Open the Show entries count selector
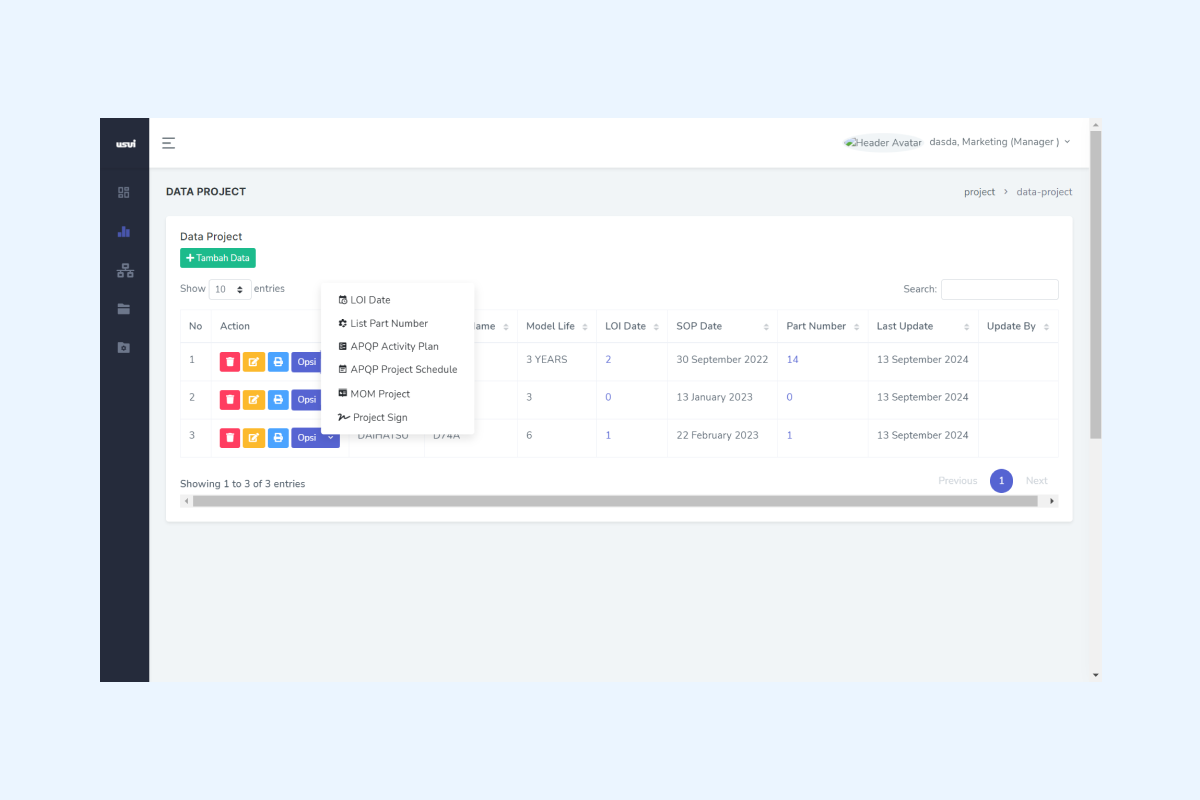Image resolution: width=1200 pixels, height=800 pixels. click(x=230, y=289)
